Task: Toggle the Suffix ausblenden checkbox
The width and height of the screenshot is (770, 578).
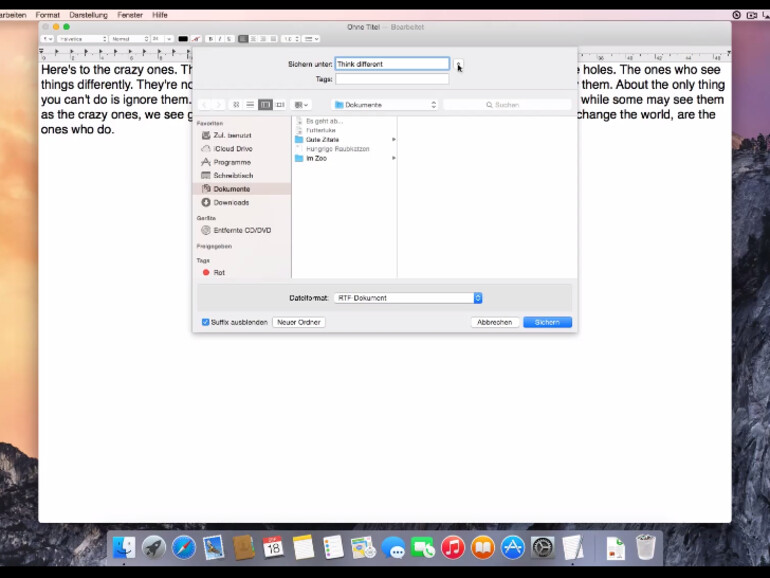Action: tap(206, 322)
